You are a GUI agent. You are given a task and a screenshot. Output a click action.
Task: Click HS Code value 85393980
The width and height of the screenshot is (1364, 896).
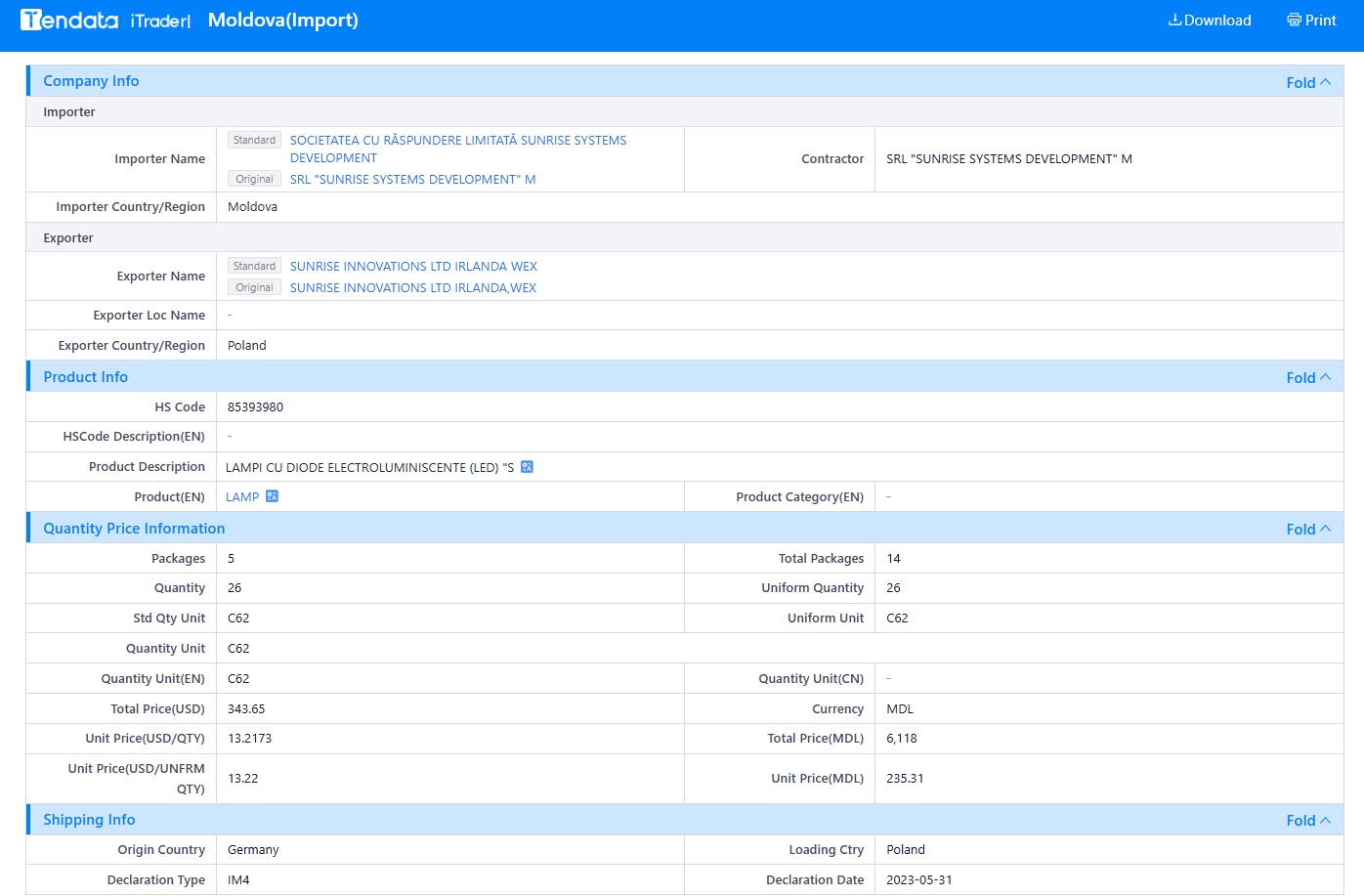255,407
